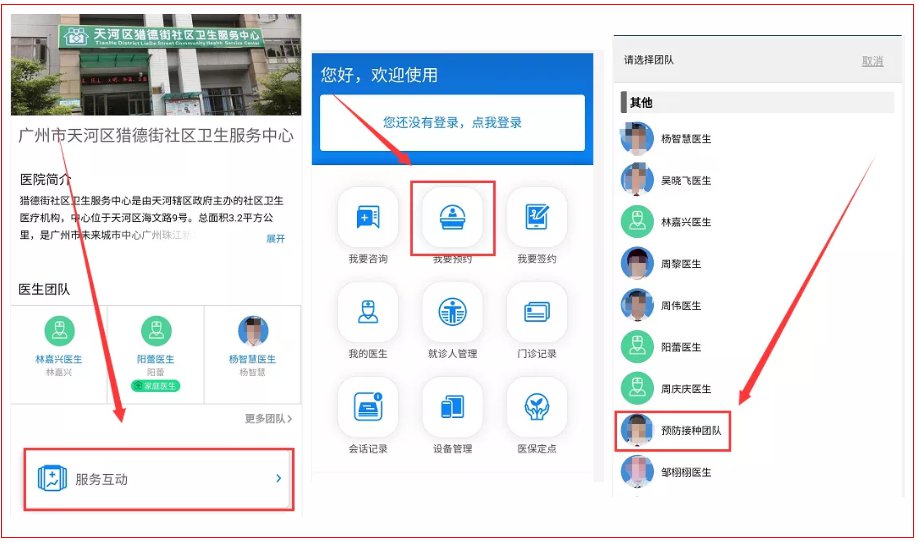
Task: Expand 更多团队 to see more teams
Action: [x=268, y=418]
